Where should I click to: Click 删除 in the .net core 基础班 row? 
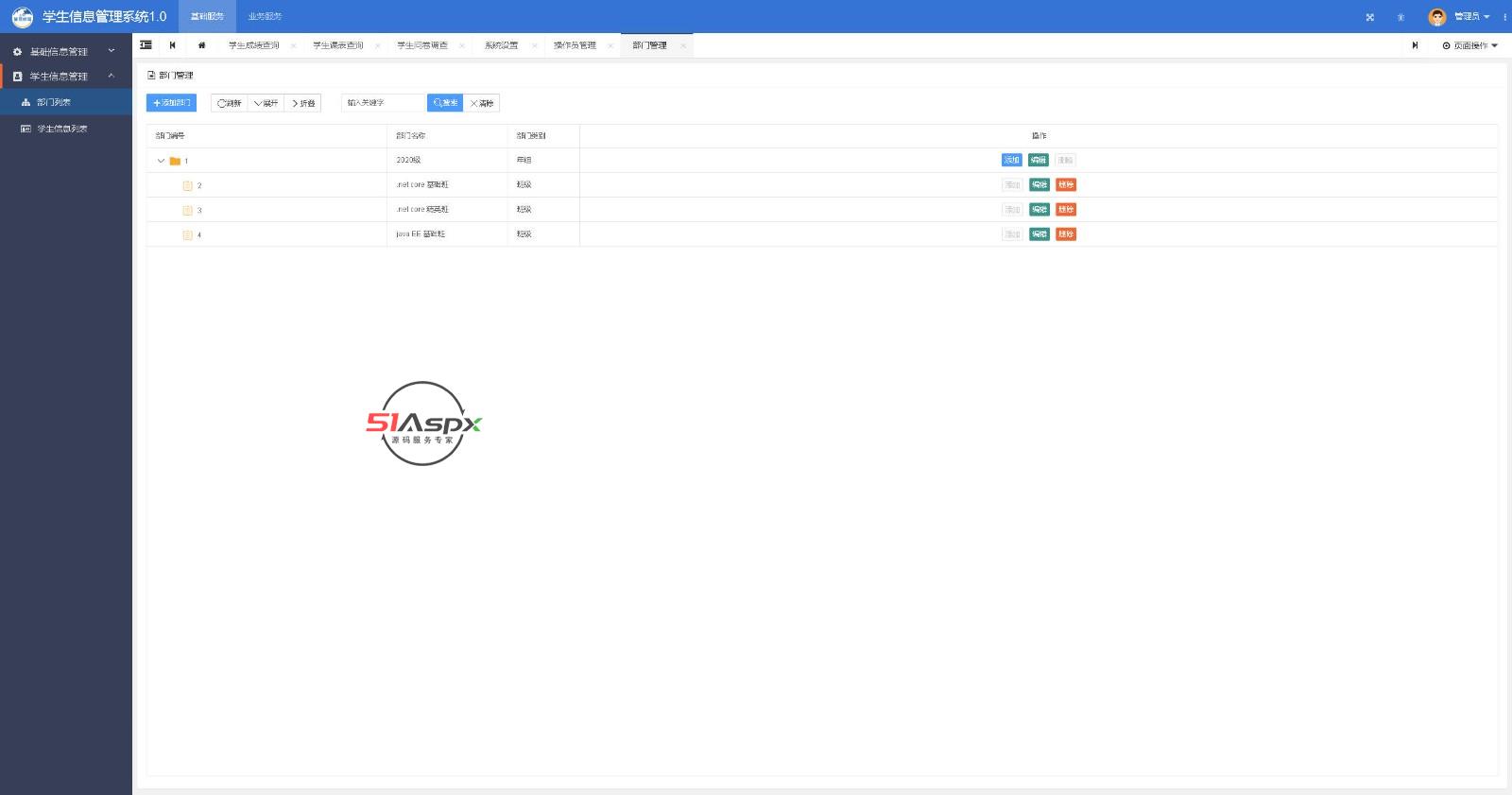(1066, 184)
